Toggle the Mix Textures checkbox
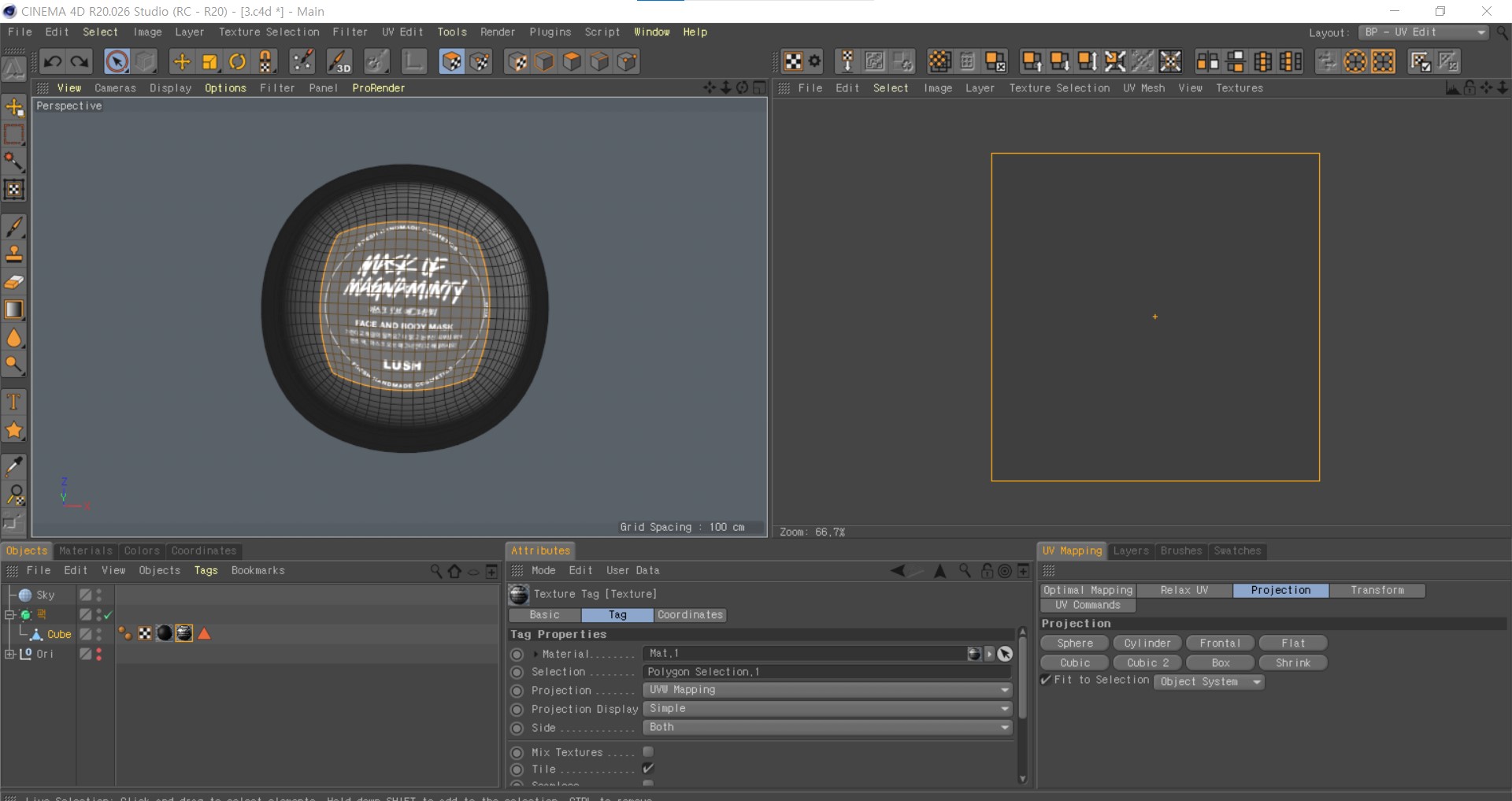The image size is (1512, 801). click(x=648, y=752)
